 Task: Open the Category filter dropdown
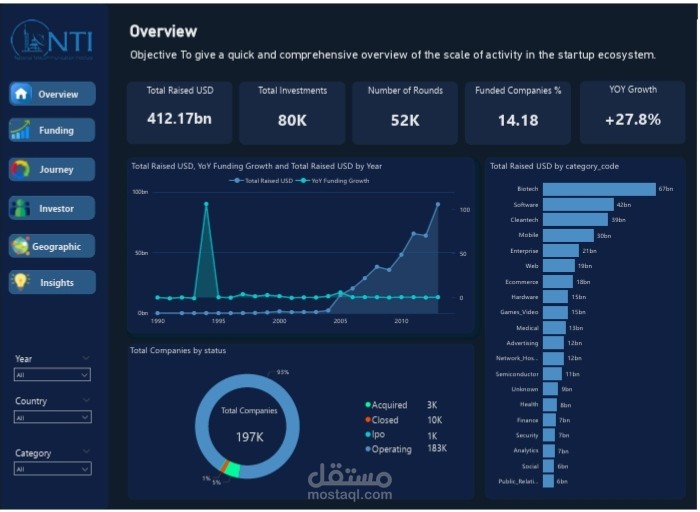[52, 469]
